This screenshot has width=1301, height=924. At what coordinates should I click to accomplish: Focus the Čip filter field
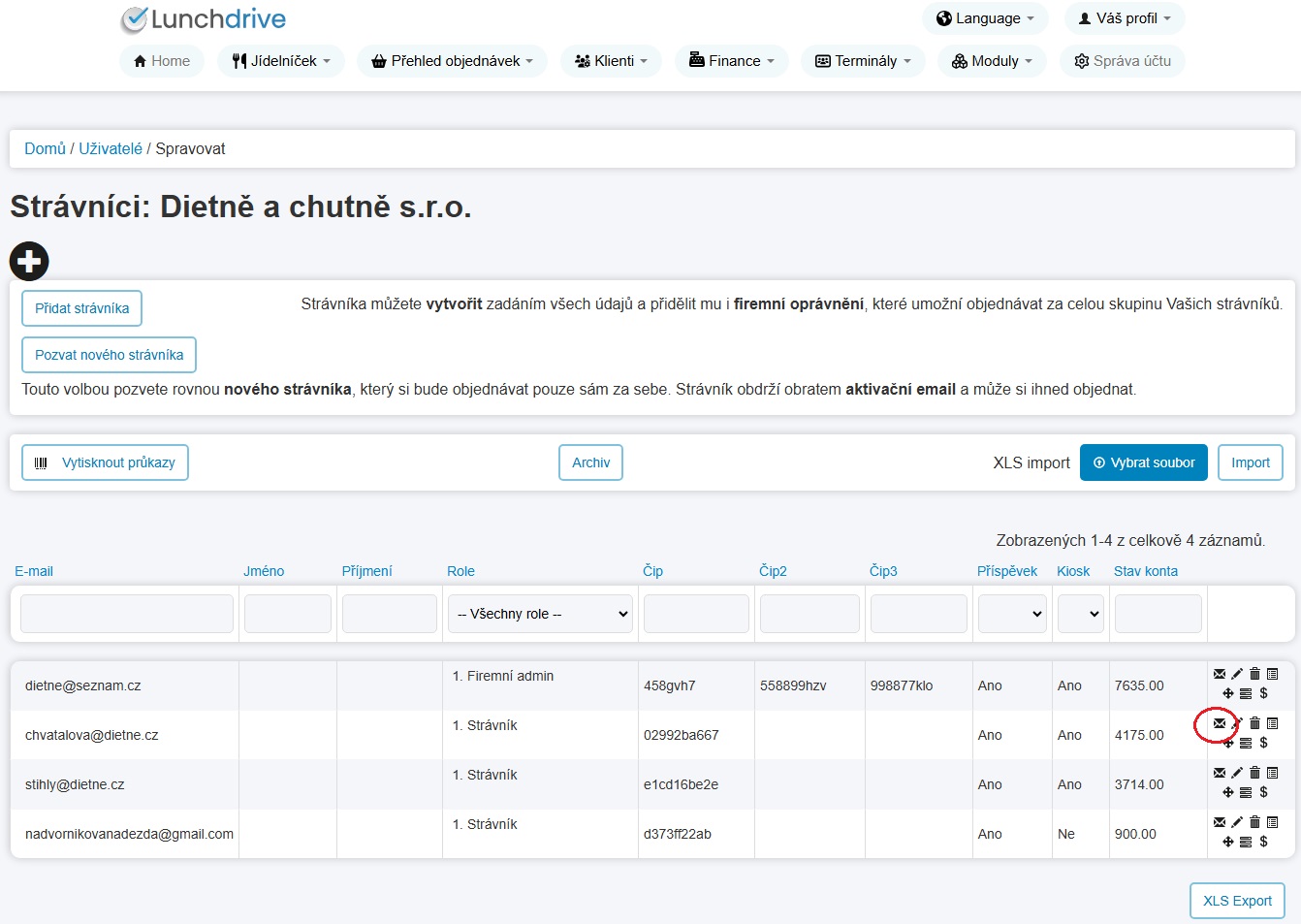click(x=696, y=614)
